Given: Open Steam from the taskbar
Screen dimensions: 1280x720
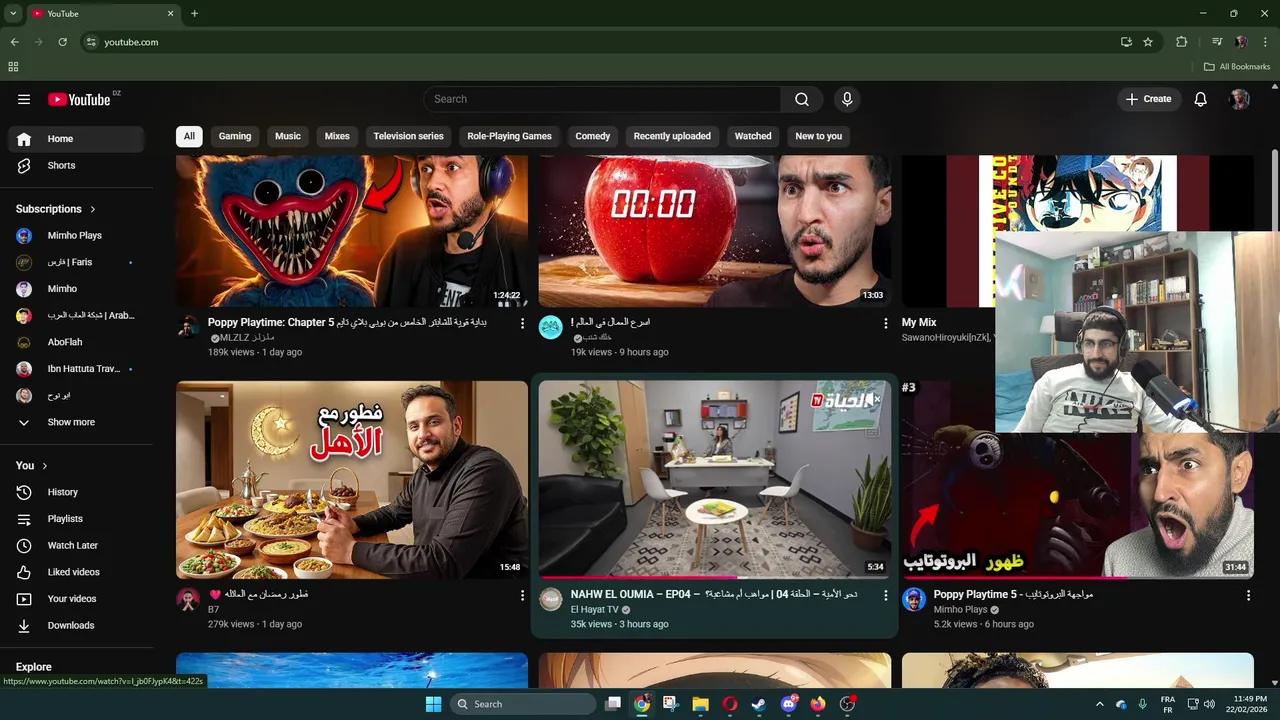Looking at the screenshot, I should point(759,704).
